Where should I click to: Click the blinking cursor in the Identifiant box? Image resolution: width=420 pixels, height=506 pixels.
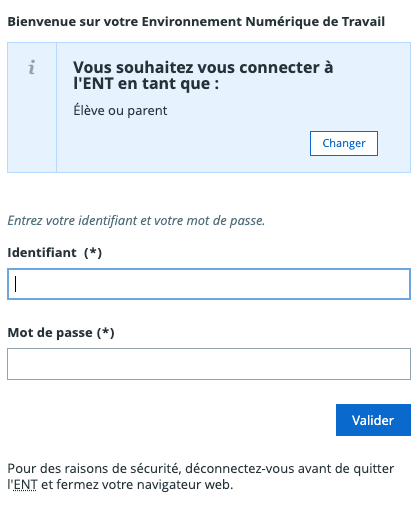click(x=15, y=284)
